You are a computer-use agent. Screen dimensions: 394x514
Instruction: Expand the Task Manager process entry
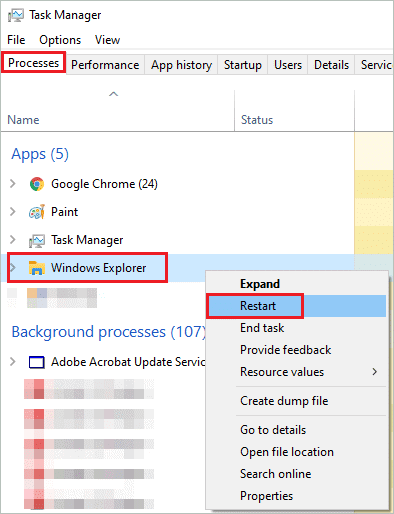[x=13, y=240]
